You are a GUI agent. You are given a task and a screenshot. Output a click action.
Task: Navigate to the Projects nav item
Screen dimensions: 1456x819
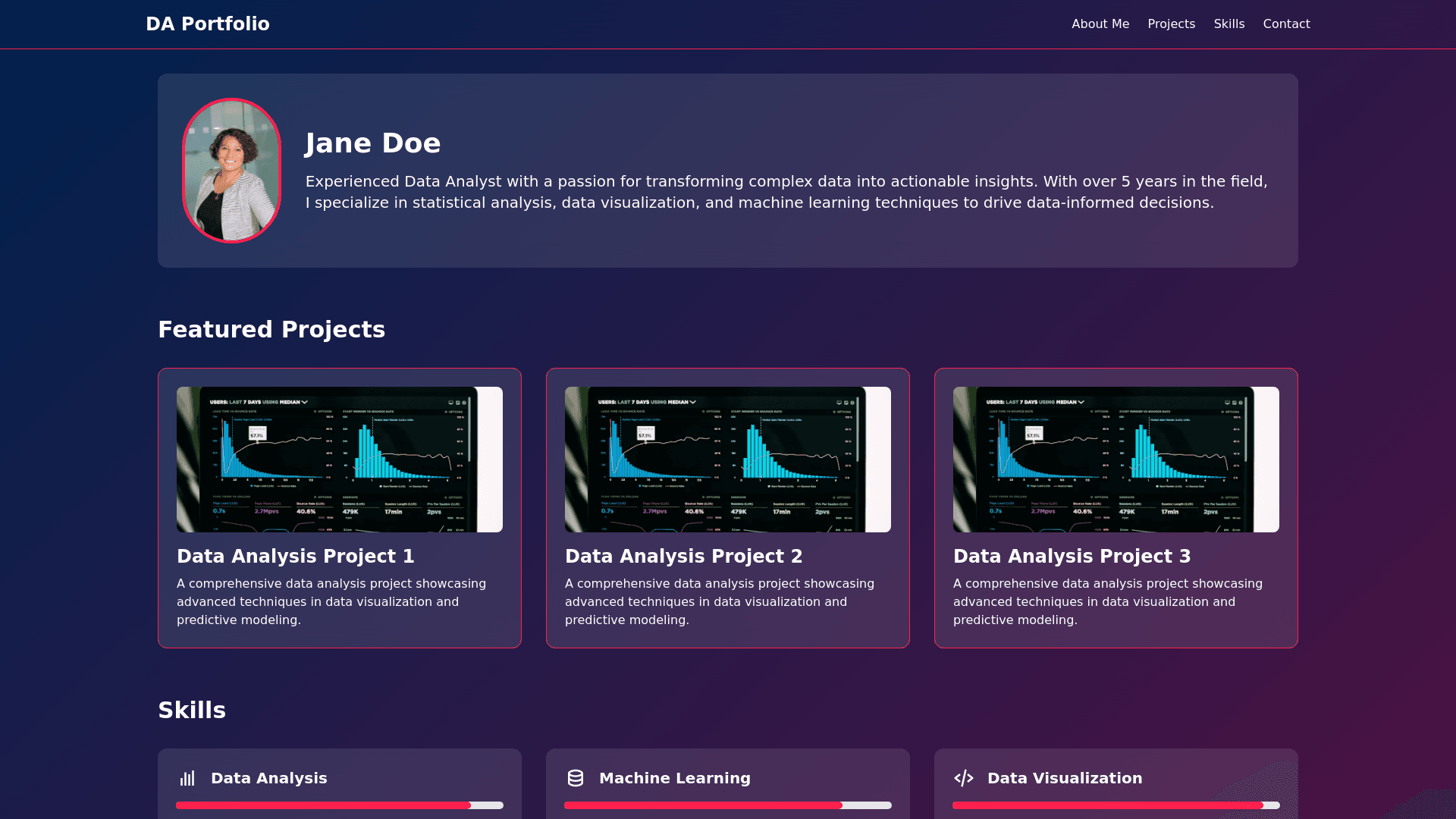tap(1171, 24)
